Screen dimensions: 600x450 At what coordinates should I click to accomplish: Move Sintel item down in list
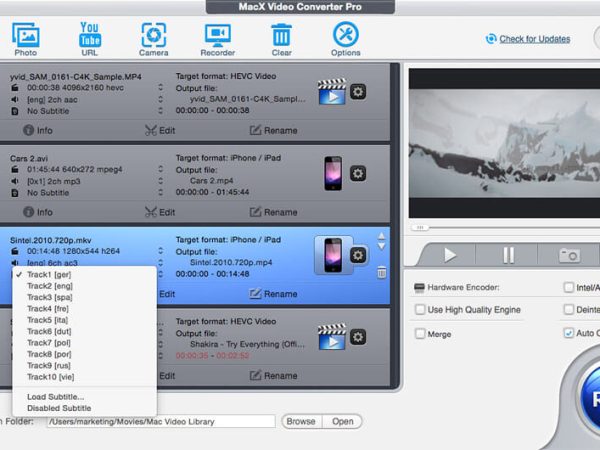click(382, 246)
